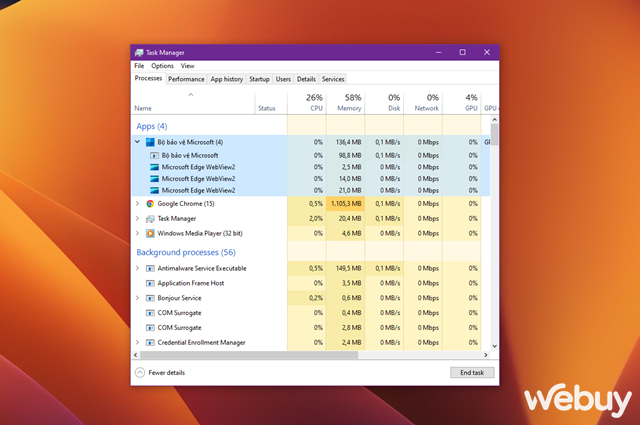Switch to the Users tab
640x425 pixels.
(x=283, y=79)
